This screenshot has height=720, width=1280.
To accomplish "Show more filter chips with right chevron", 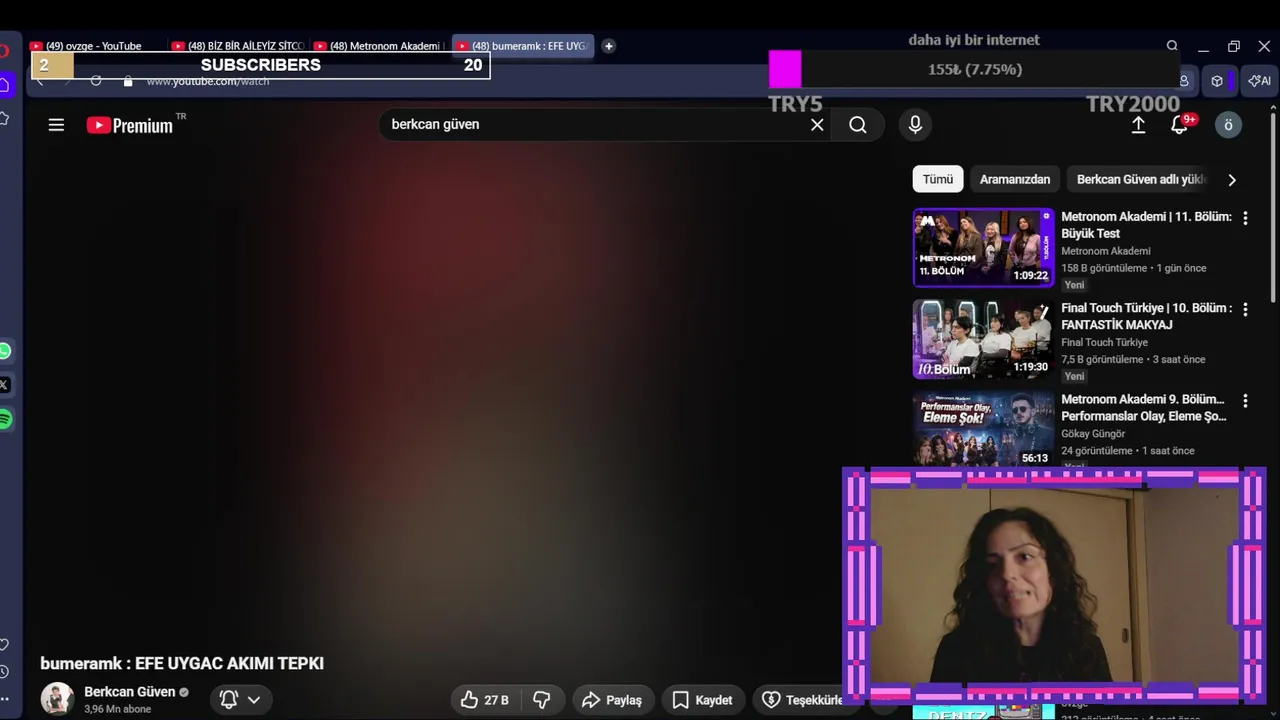I will (x=1232, y=180).
